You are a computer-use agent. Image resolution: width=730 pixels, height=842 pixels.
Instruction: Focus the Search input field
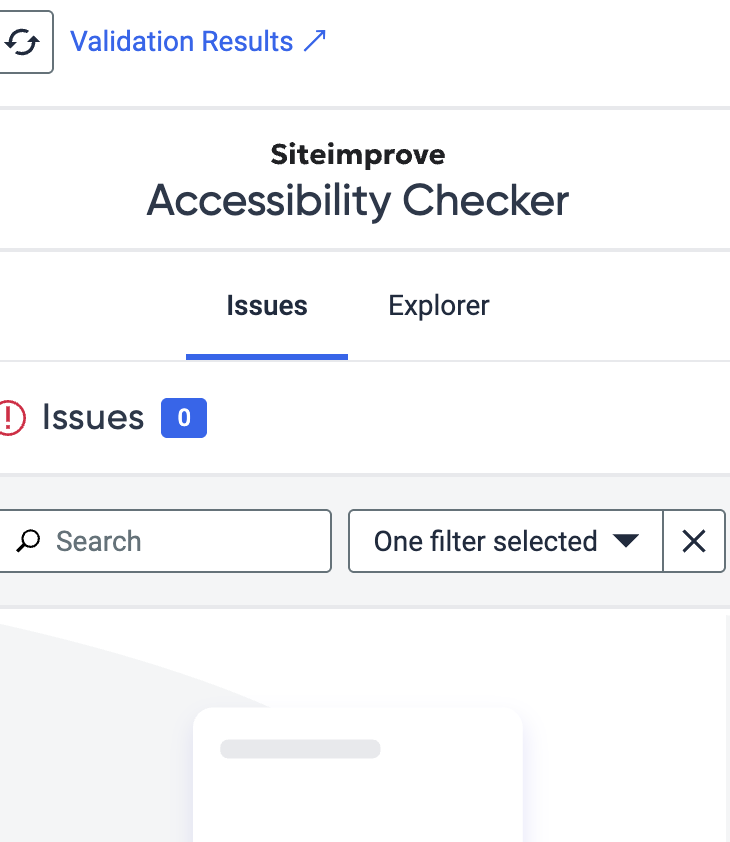pos(164,541)
